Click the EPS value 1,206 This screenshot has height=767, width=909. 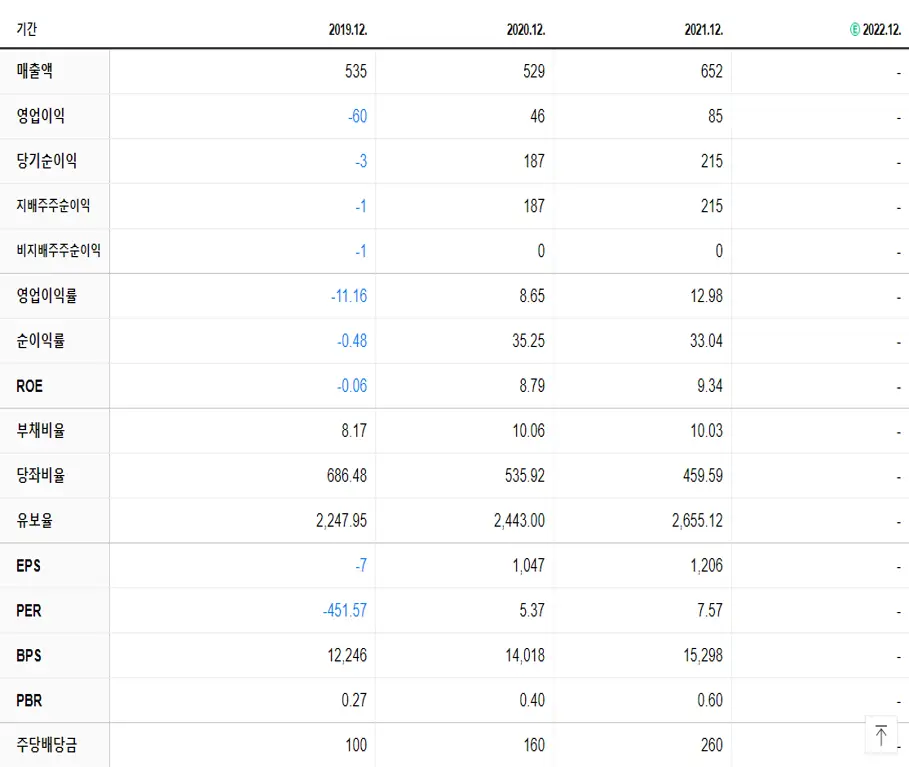[x=707, y=565]
